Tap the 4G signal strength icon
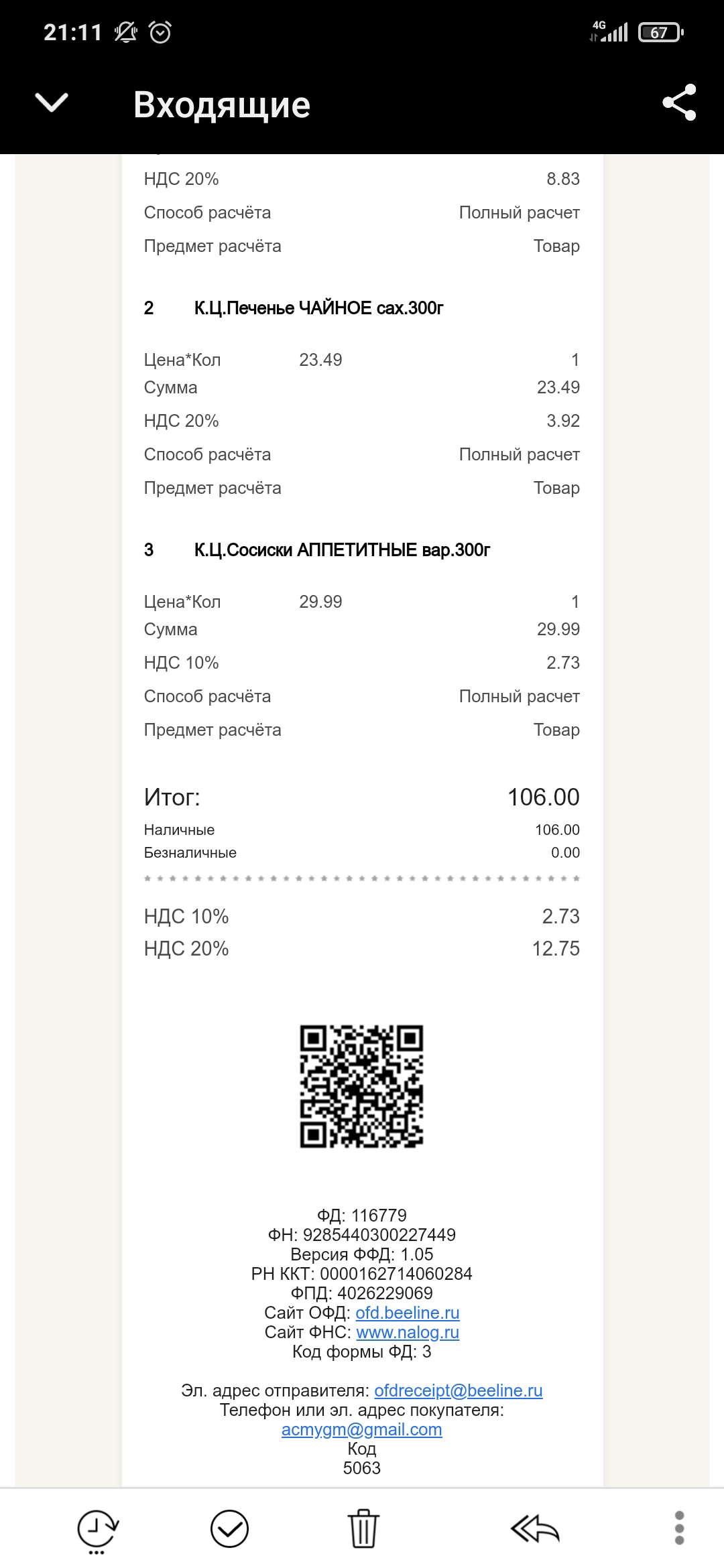The image size is (724, 1568). pos(609,31)
